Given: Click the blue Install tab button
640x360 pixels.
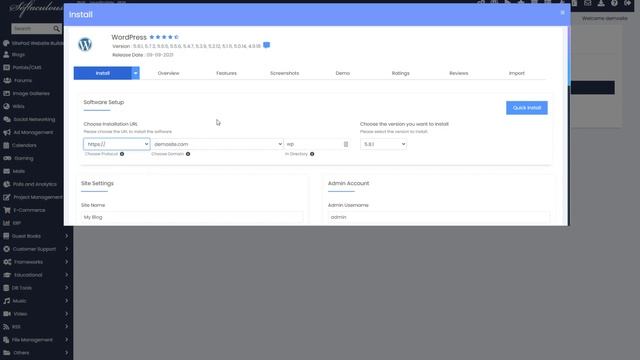Looking at the screenshot, I should (x=102, y=73).
